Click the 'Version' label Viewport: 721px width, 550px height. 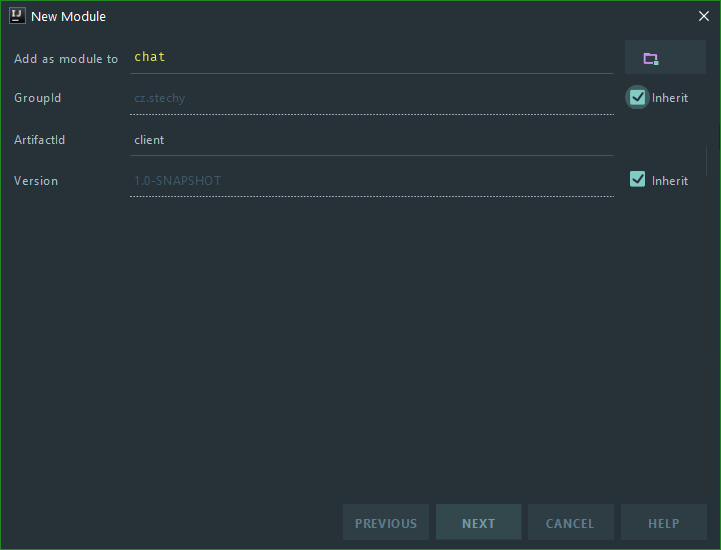36,181
